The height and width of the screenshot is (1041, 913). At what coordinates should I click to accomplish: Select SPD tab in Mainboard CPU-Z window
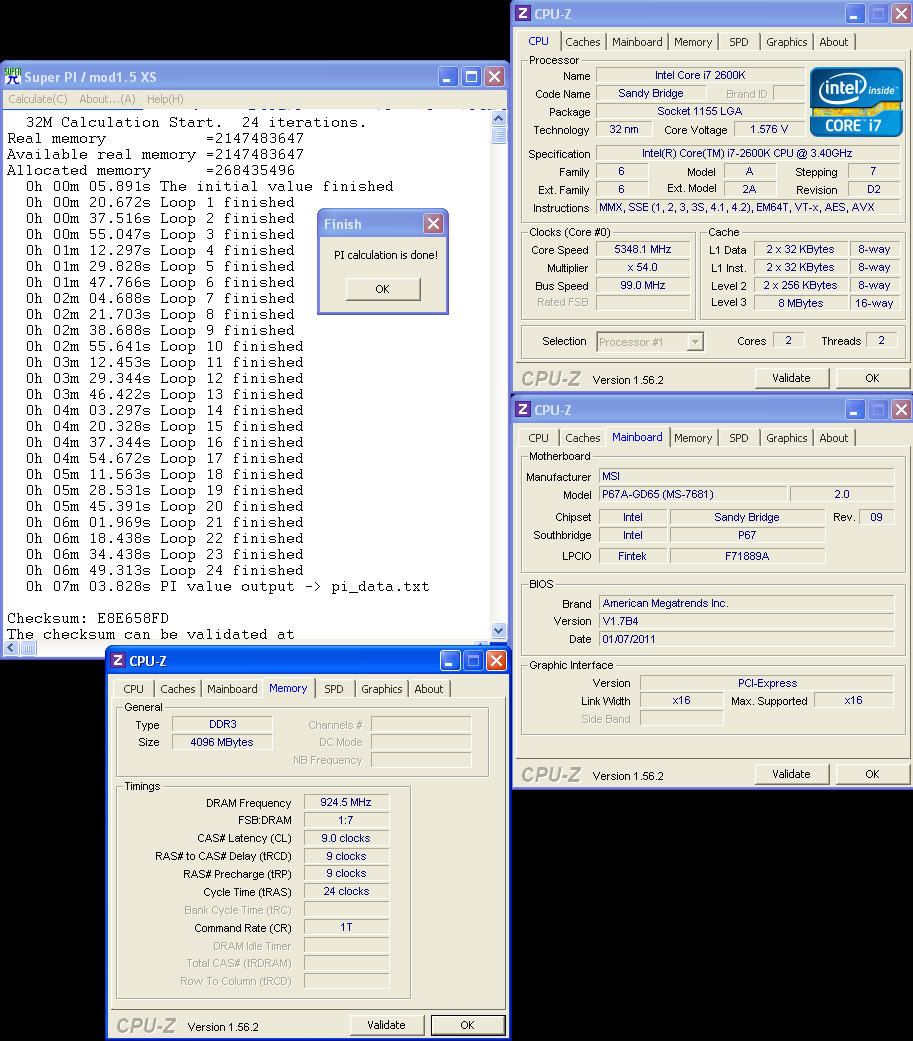pos(738,438)
